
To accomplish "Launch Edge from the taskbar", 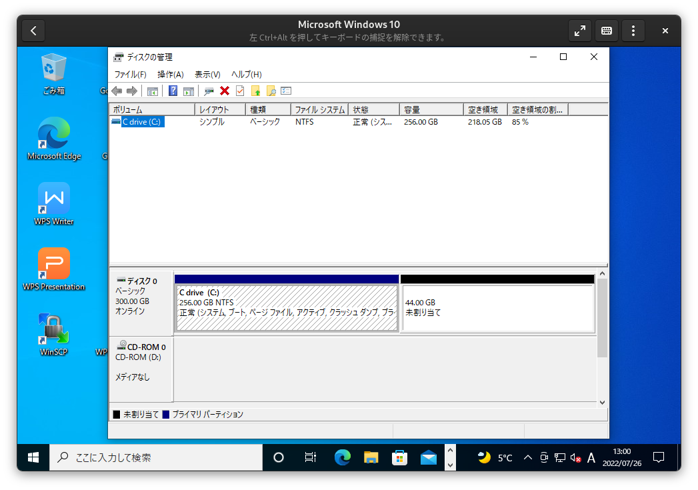I will [x=342, y=458].
